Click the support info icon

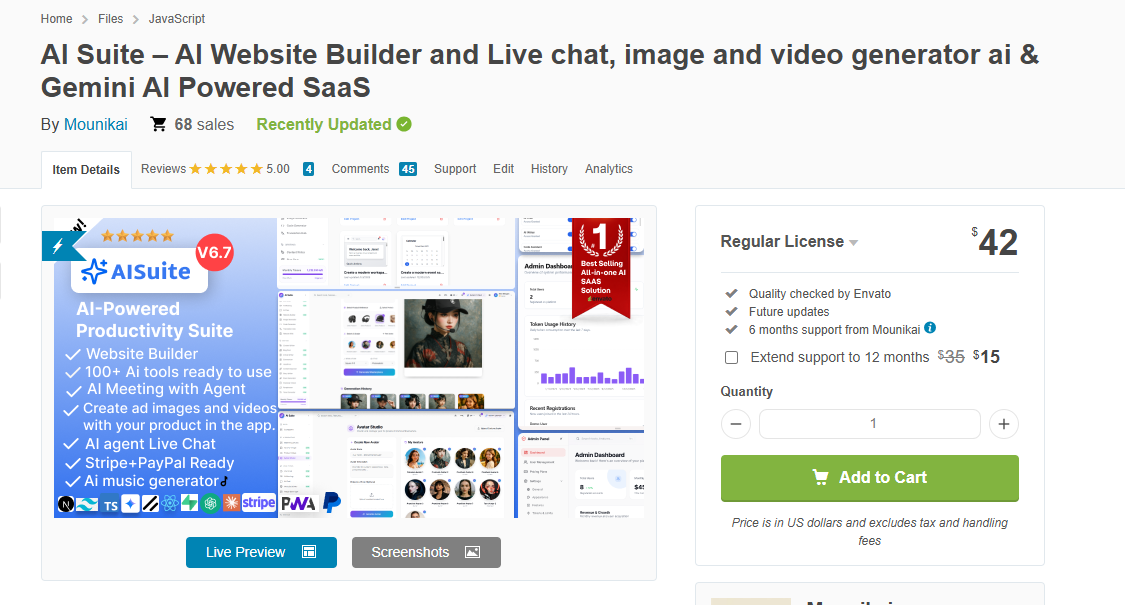(x=930, y=328)
